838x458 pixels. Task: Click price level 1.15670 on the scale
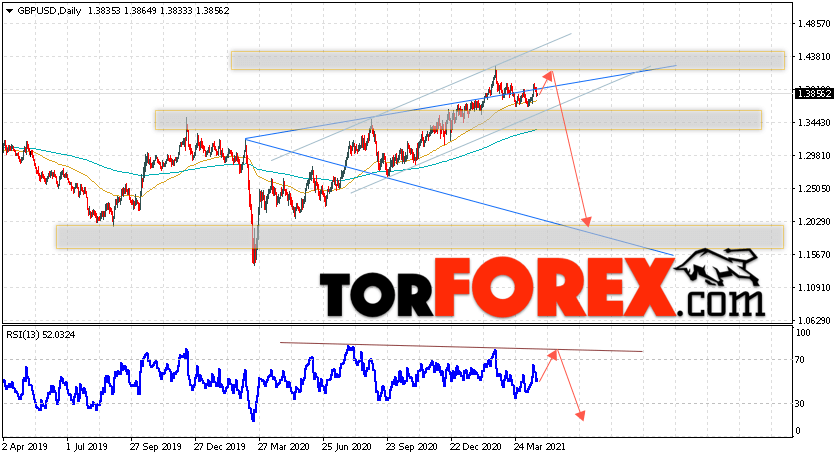813,255
